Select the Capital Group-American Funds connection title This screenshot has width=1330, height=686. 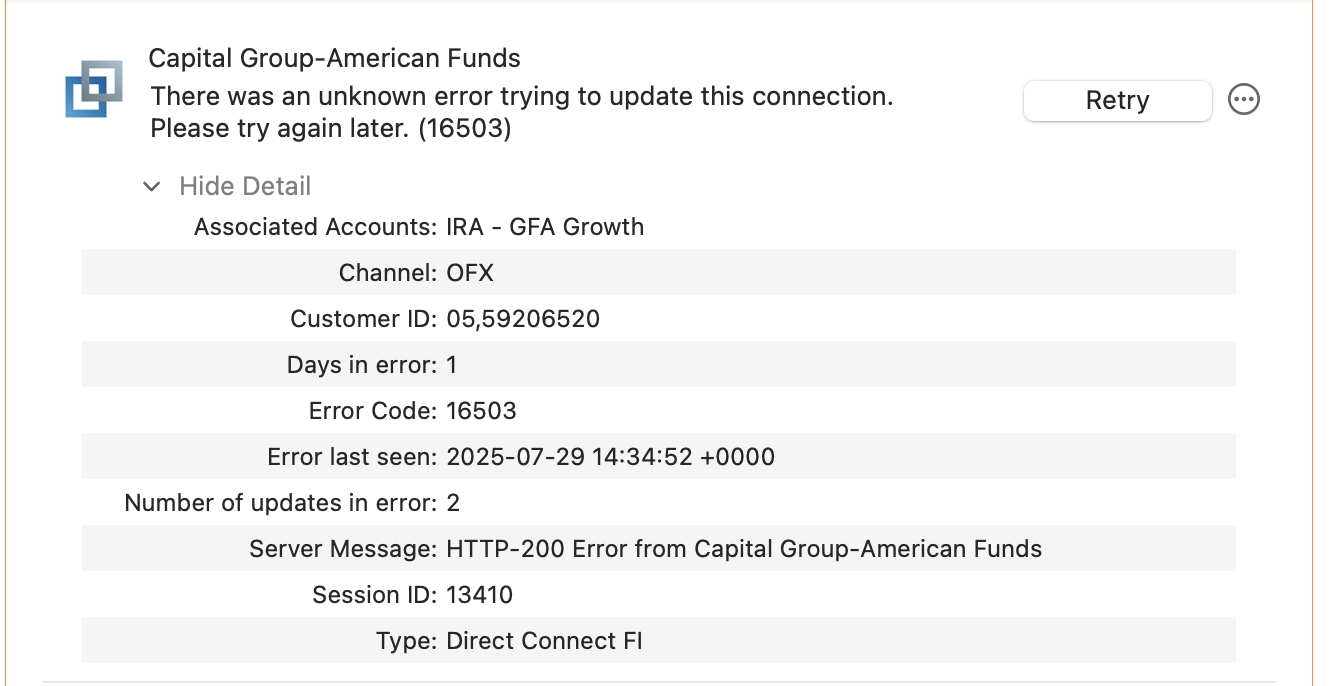coord(334,59)
